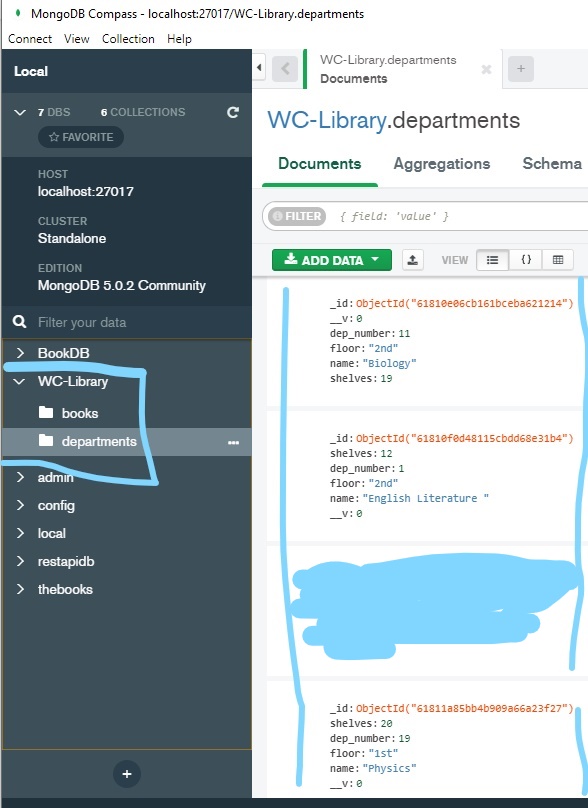Collapse the WC-Library database

point(20,381)
